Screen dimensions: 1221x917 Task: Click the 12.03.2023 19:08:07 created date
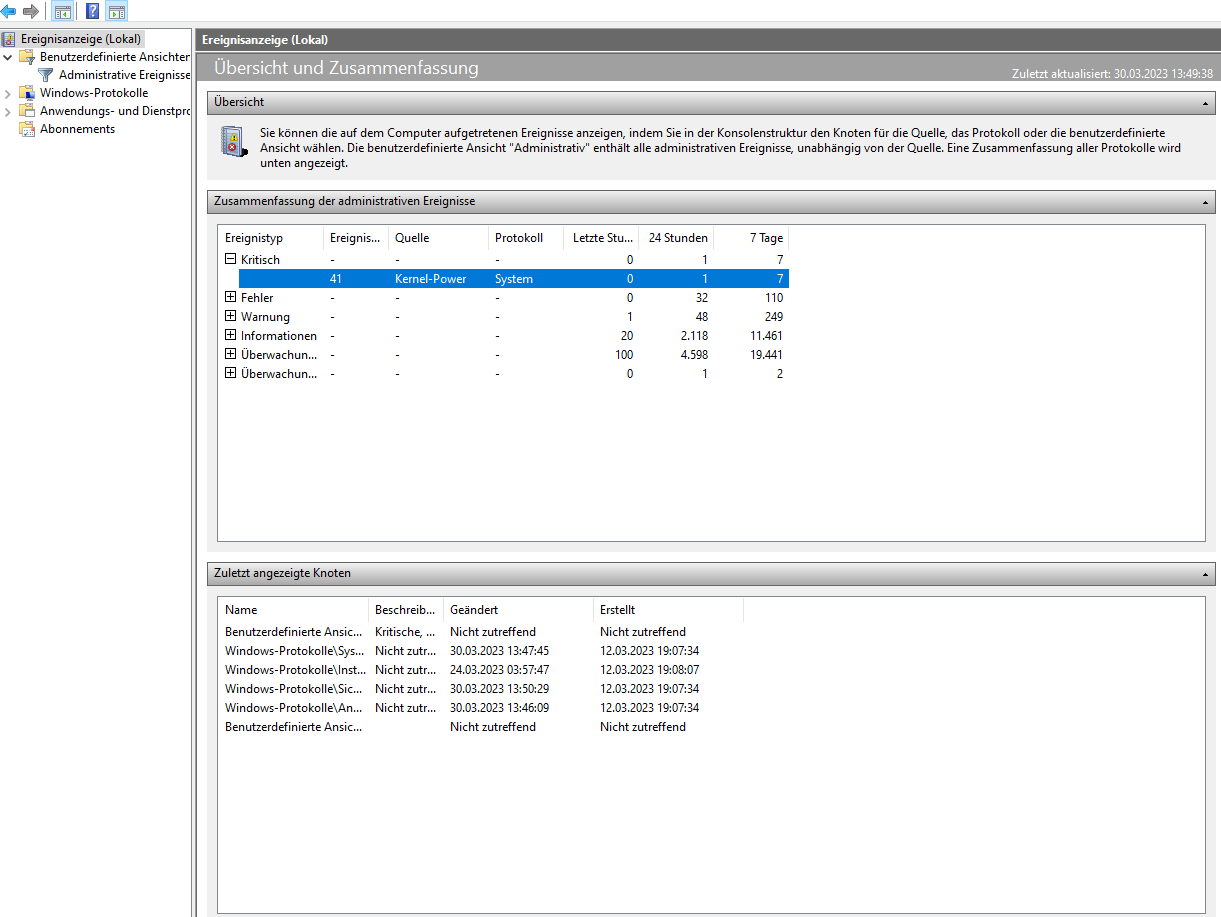coord(649,670)
